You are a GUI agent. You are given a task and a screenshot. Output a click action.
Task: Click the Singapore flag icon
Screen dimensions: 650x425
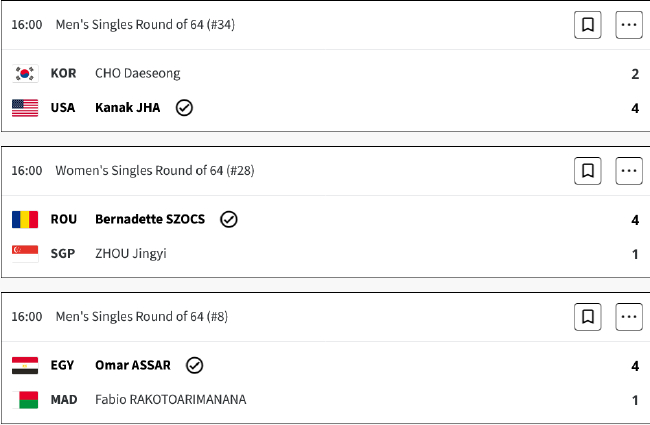[x=25, y=253]
